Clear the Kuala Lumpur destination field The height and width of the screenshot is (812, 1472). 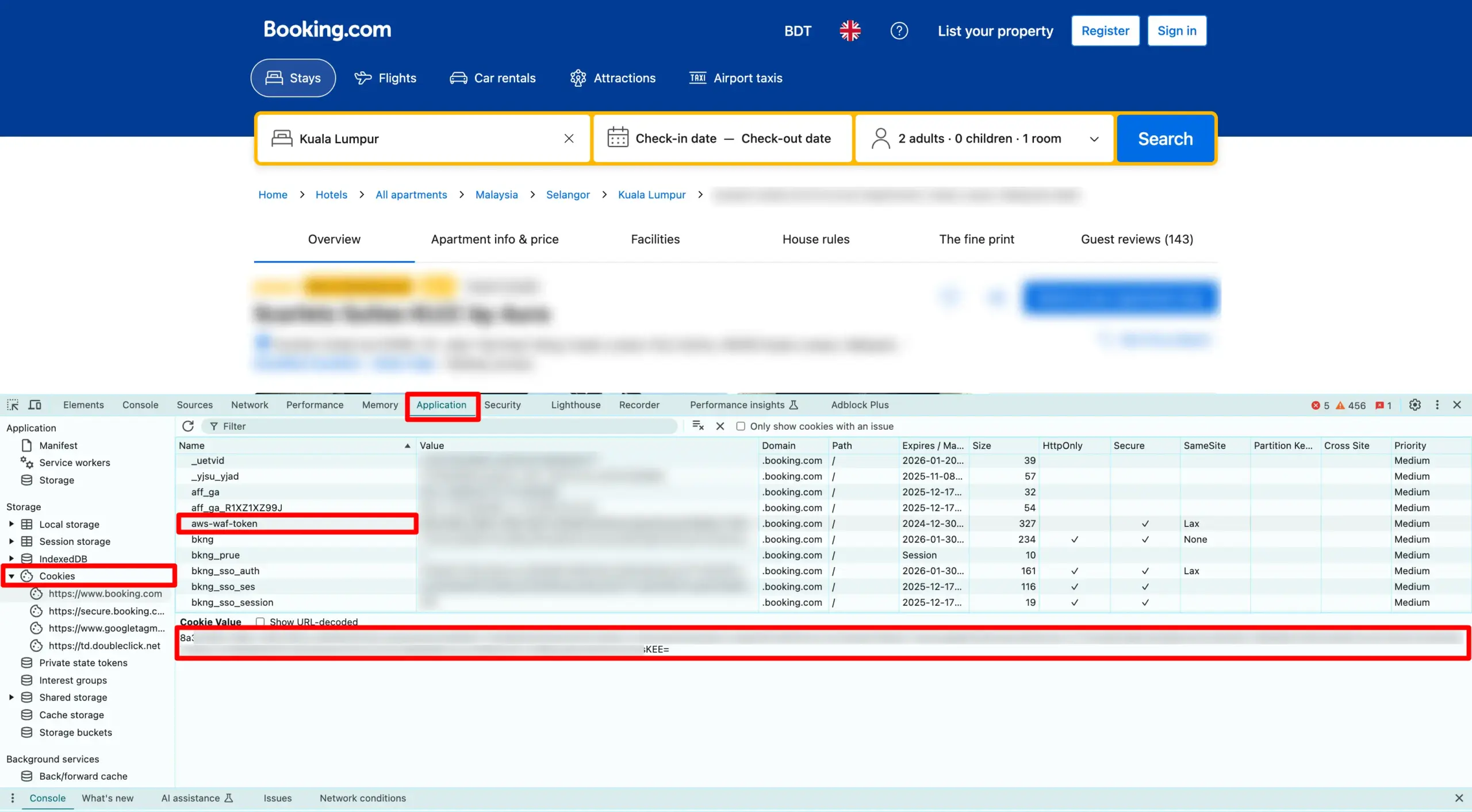coord(569,138)
